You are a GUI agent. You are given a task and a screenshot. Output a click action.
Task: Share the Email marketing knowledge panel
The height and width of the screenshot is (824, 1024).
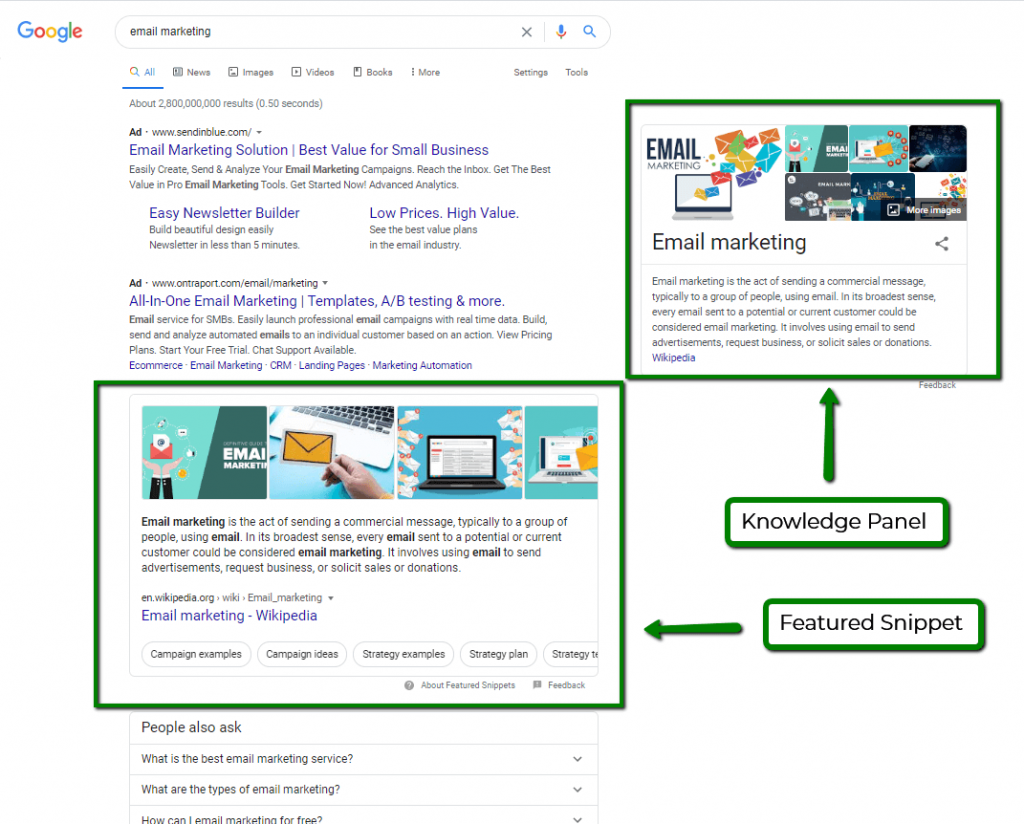[x=941, y=243]
